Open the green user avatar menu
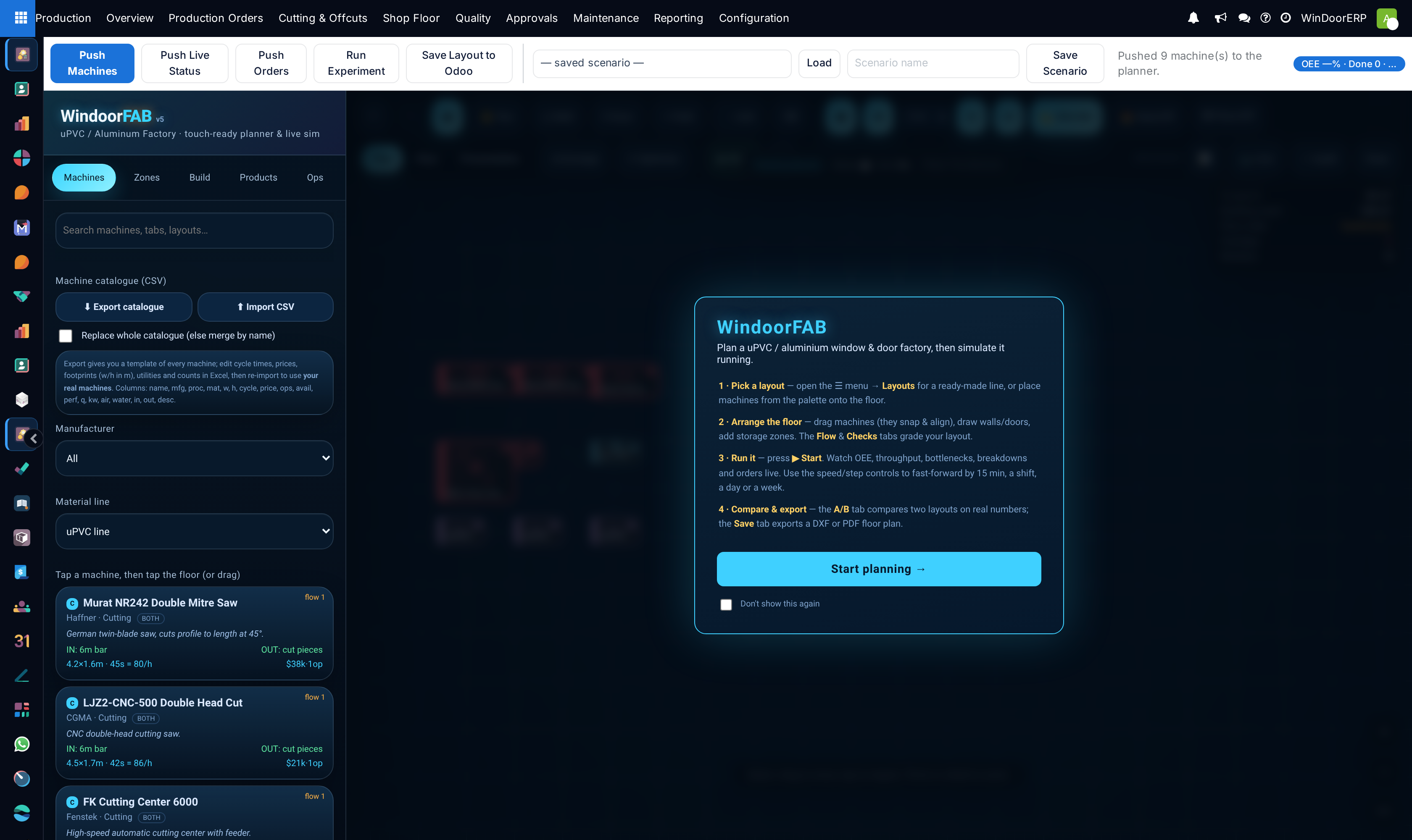 point(1386,18)
